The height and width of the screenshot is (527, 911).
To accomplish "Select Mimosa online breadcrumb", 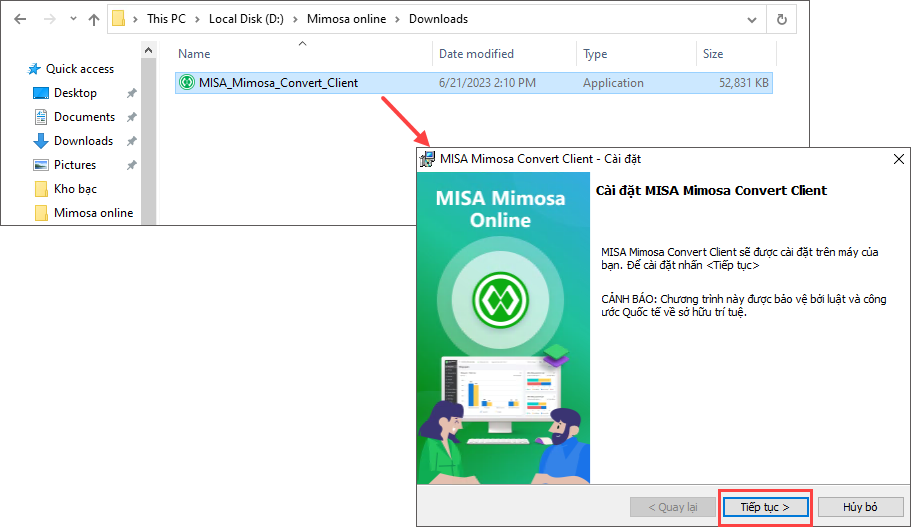I will pyautogui.click(x=346, y=19).
